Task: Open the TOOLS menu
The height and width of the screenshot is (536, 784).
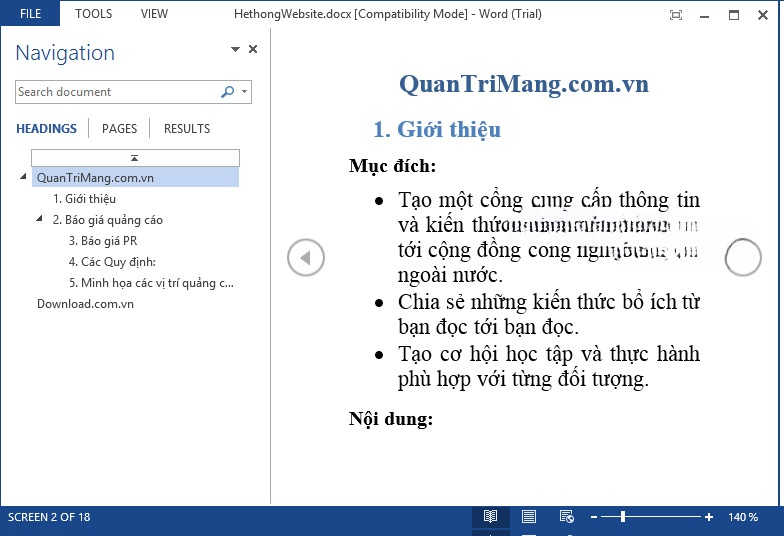Action: [x=94, y=14]
